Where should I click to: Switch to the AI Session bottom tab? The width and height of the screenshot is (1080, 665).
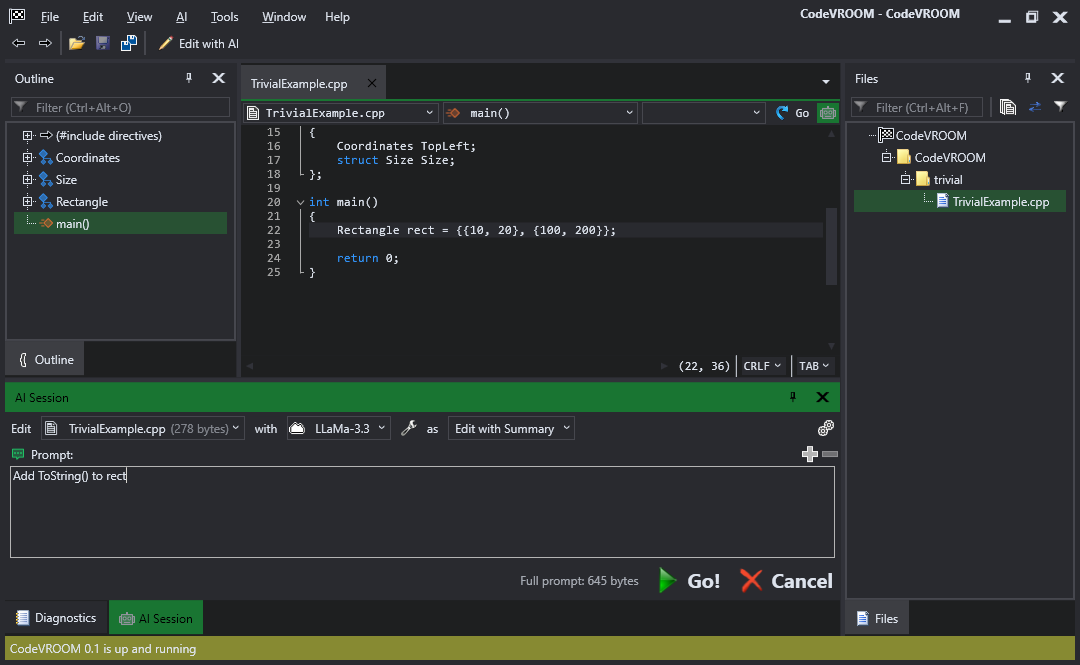(x=156, y=619)
